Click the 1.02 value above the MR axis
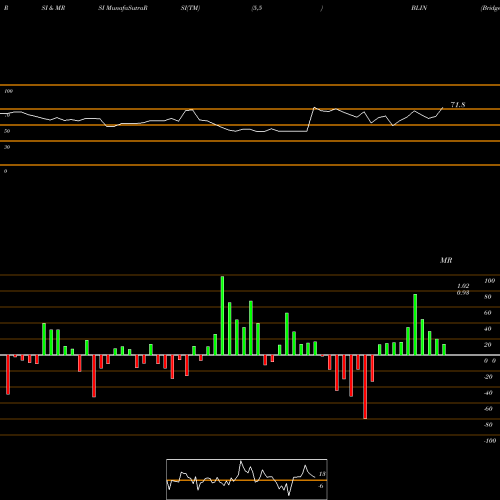Image resolution: width=500 pixels, height=500 pixels. pos(463,286)
